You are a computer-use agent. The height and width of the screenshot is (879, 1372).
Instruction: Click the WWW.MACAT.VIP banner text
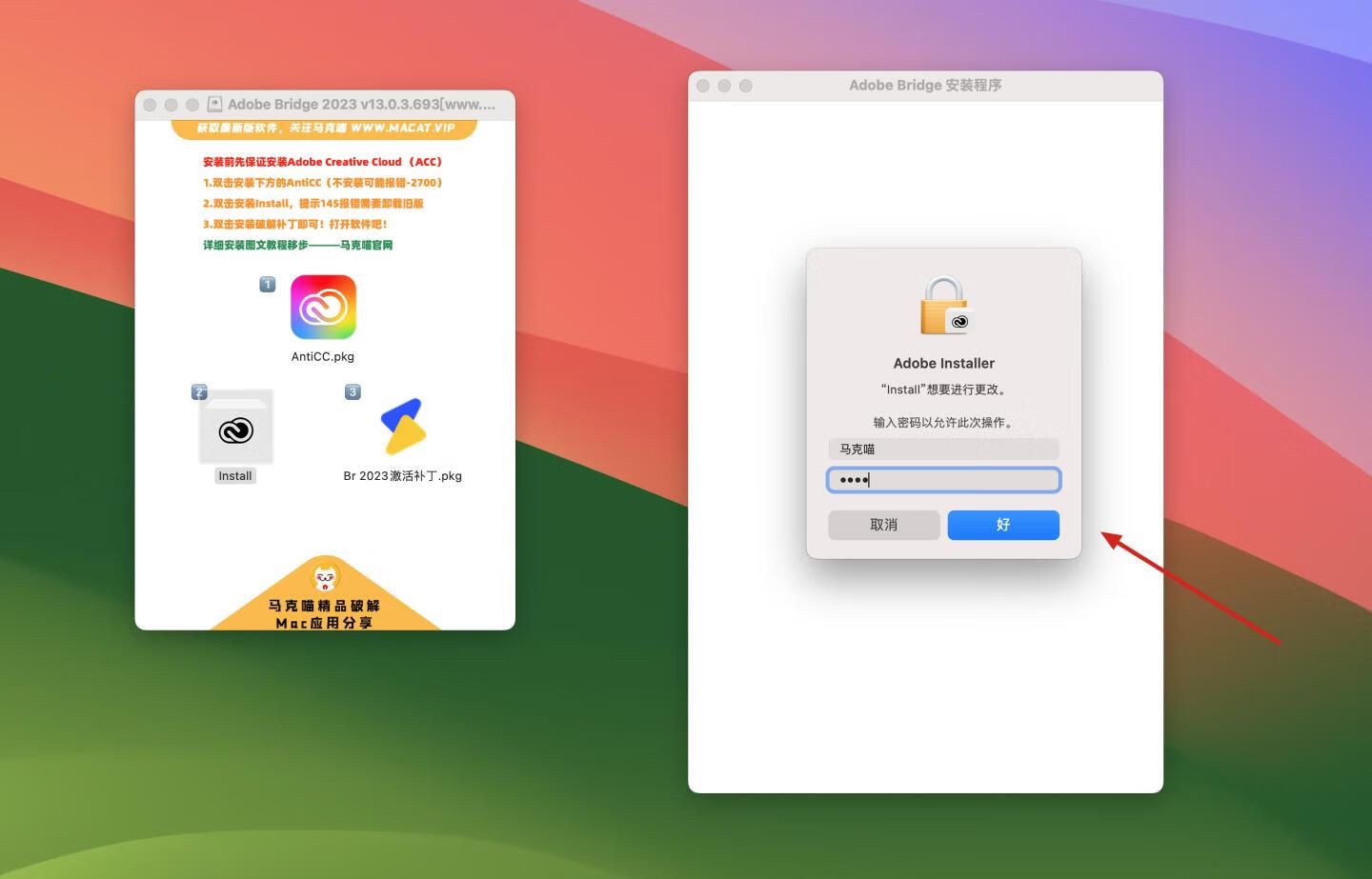[x=403, y=128]
